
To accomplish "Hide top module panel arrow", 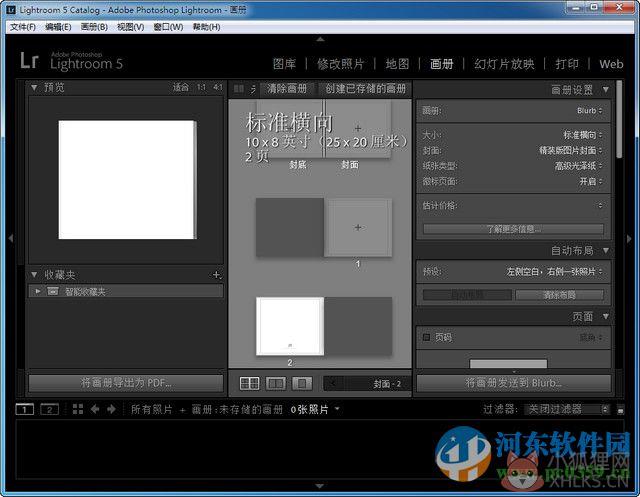I will [320, 39].
